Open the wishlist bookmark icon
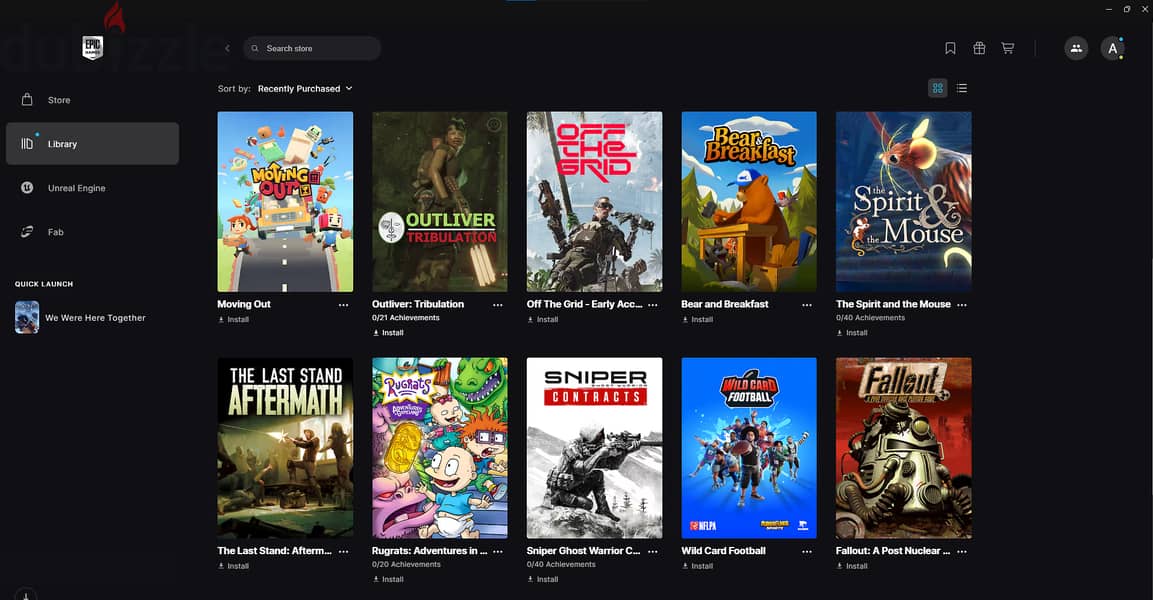 tap(950, 49)
